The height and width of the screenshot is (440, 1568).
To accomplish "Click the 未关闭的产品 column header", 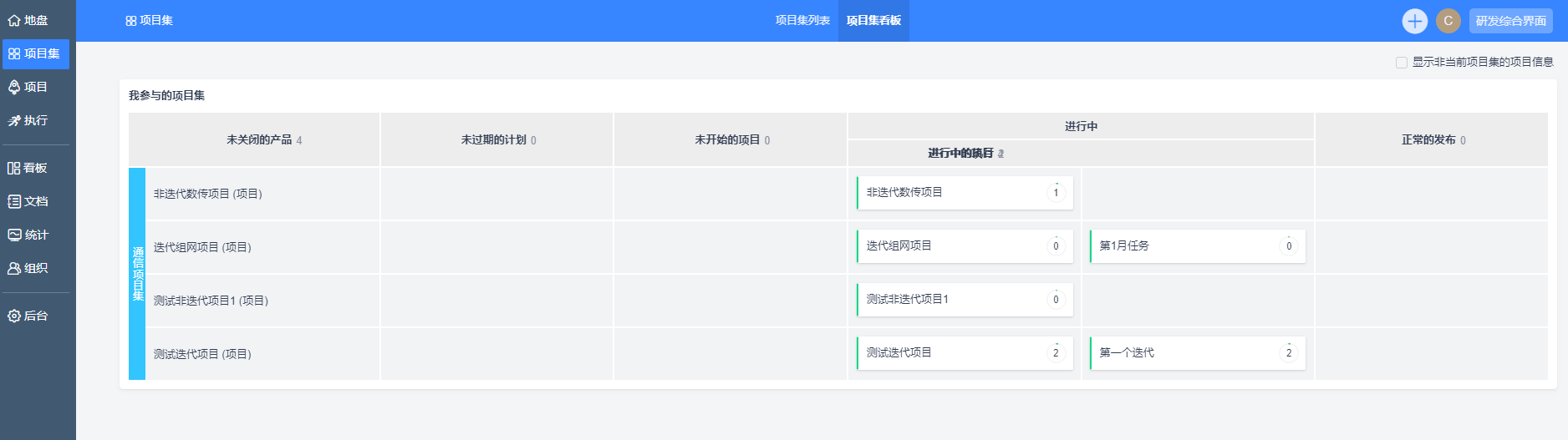I will 254,139.
